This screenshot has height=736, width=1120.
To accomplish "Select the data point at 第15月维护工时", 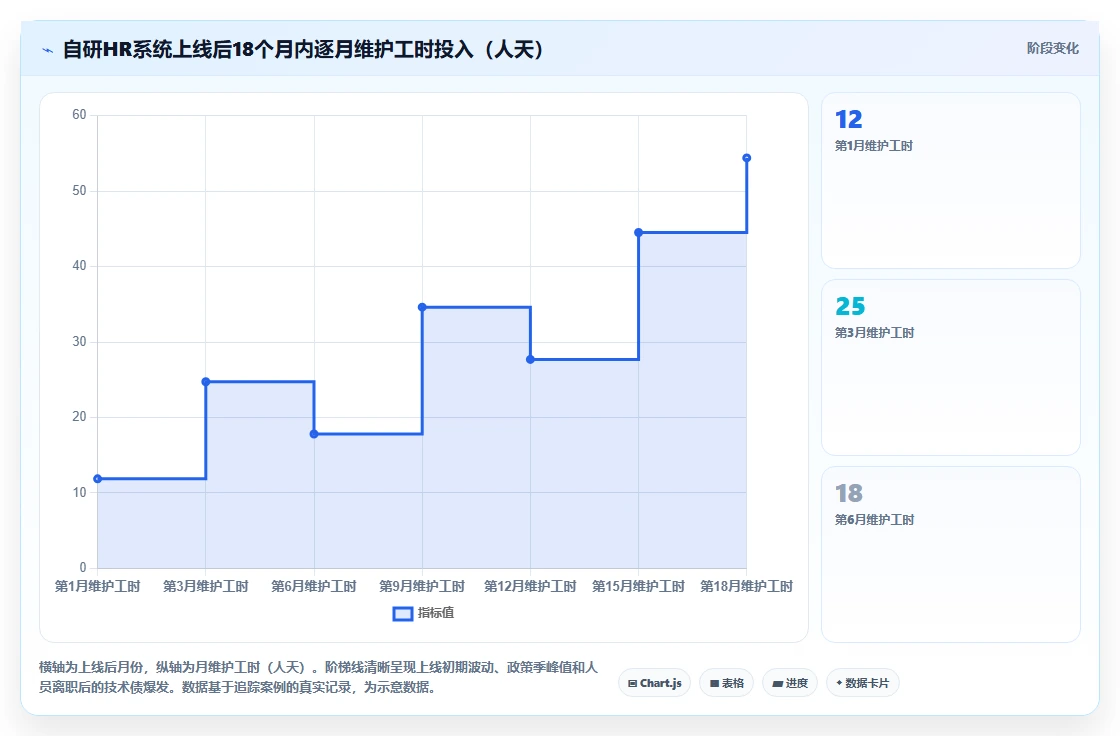I will (639, 232).
